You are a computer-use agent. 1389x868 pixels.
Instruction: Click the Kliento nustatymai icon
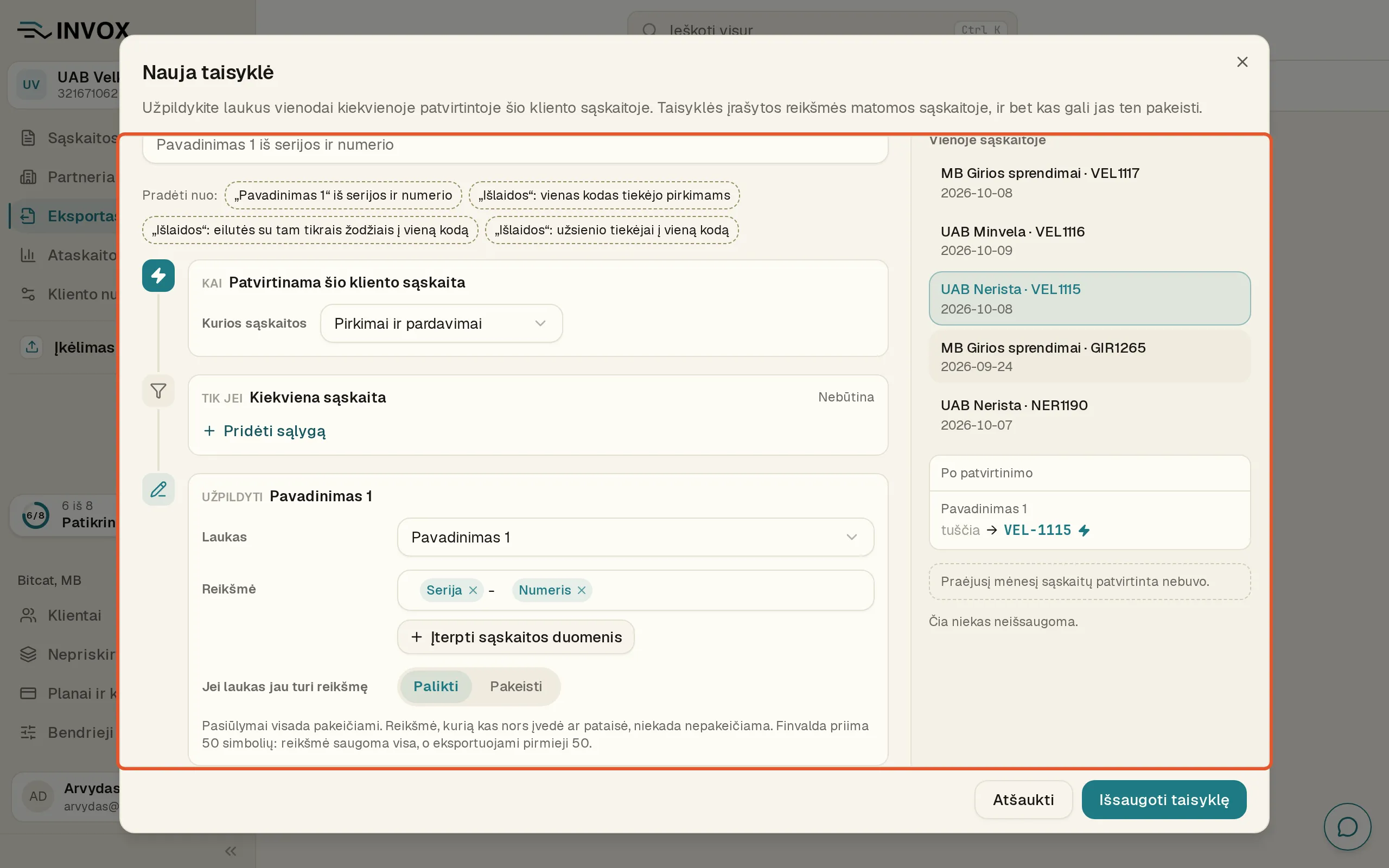point(28,294)
